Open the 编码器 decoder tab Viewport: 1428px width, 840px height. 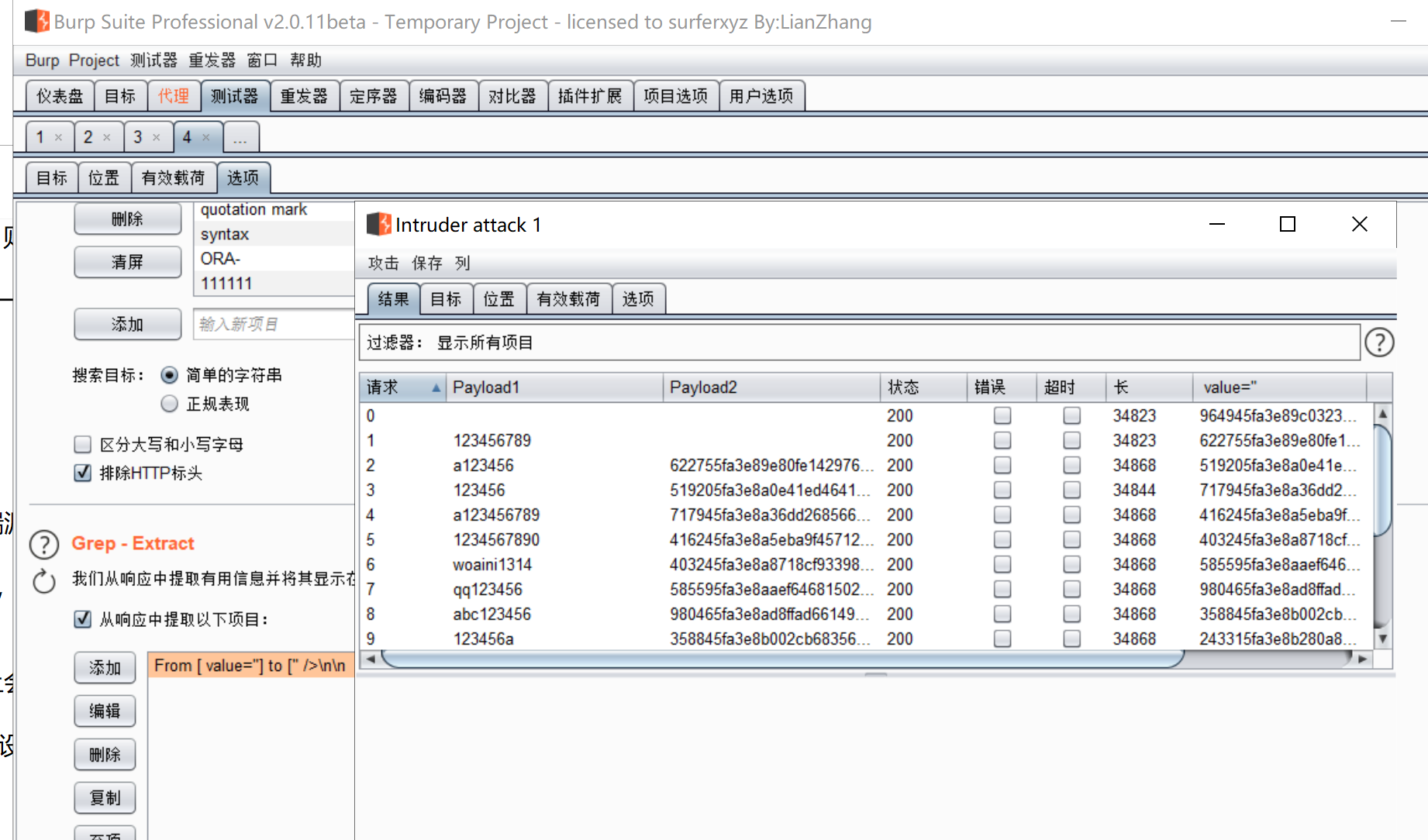click(443, 96)
